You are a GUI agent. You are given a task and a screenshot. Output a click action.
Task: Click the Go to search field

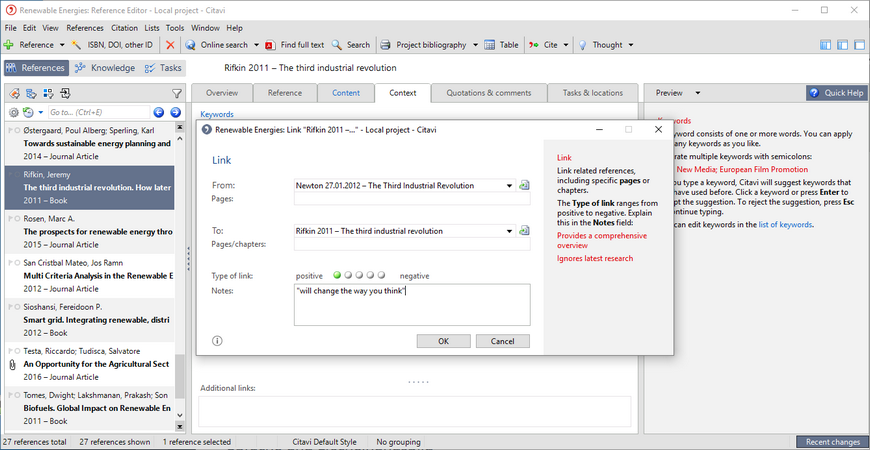click(x=99, y=113)
